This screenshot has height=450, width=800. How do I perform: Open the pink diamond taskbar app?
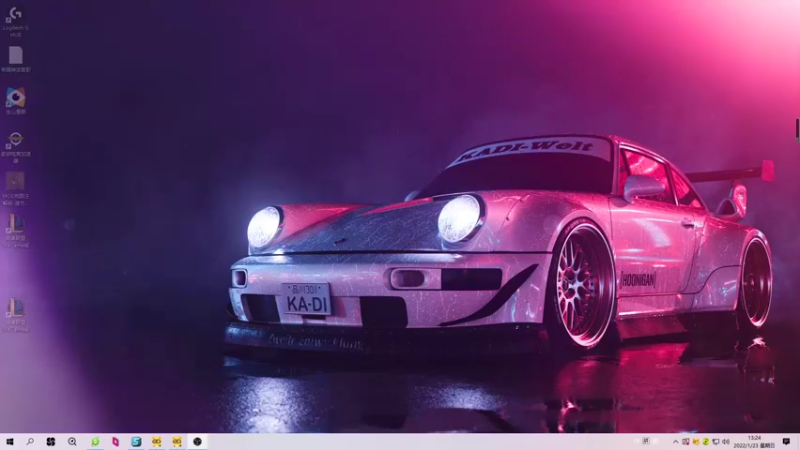click(115, 441)
